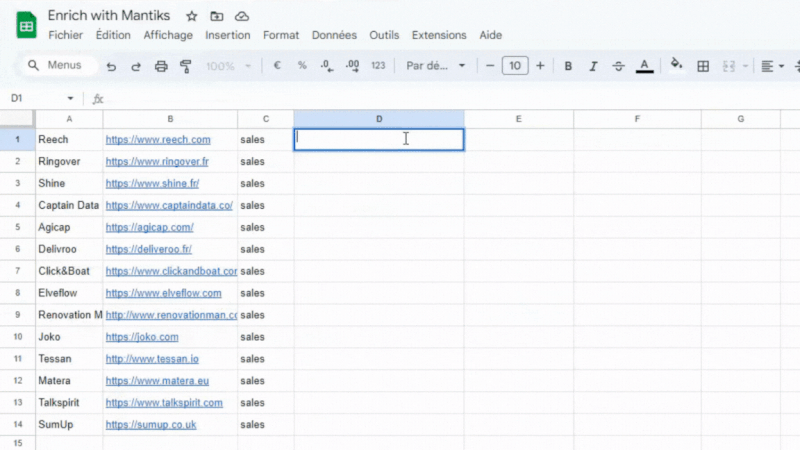The height and width of the screenshot is (450, 800).
Task: Open the https://www.shine.fr/ link
Action: pos(152,184)
